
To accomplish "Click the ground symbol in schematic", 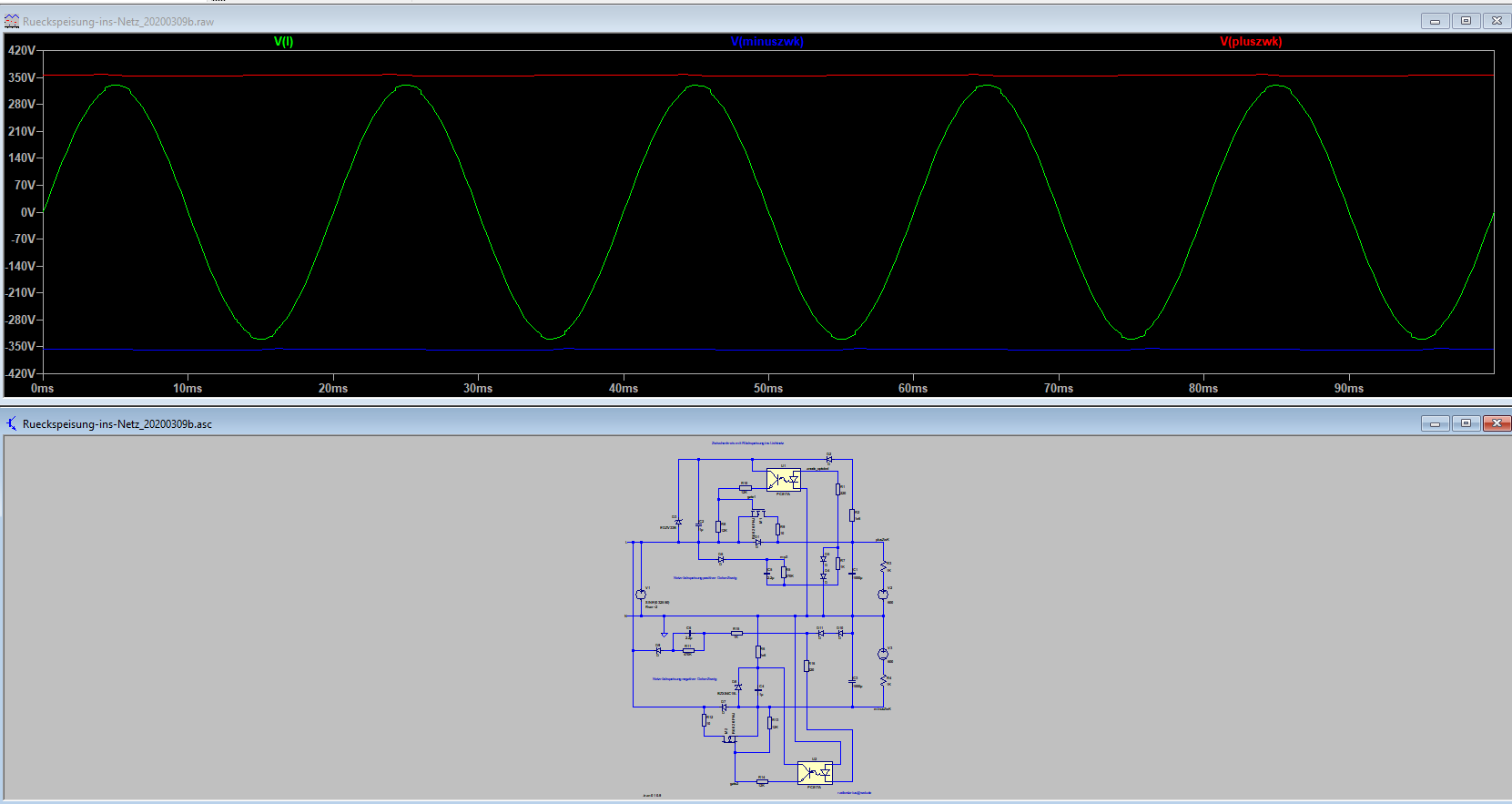I will coord(664,635).
